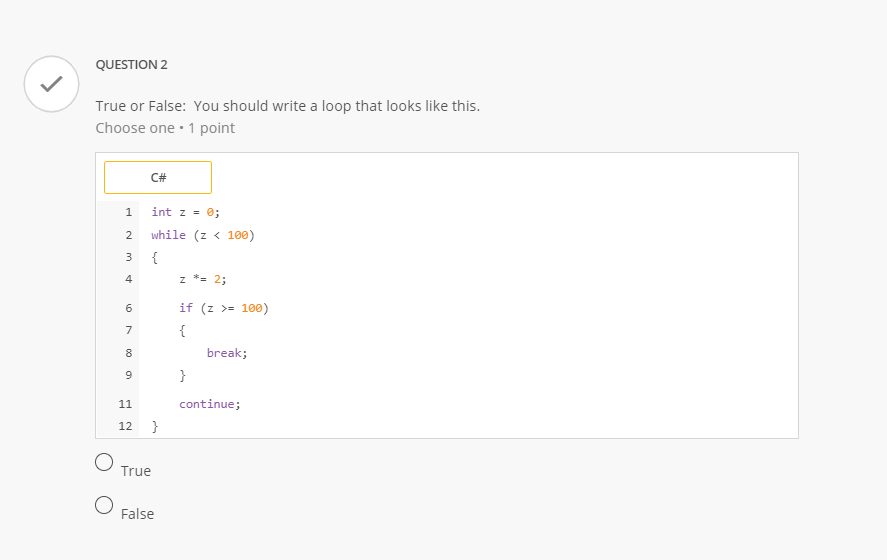Click the QUESTION 2 heading

click(131, 64)
